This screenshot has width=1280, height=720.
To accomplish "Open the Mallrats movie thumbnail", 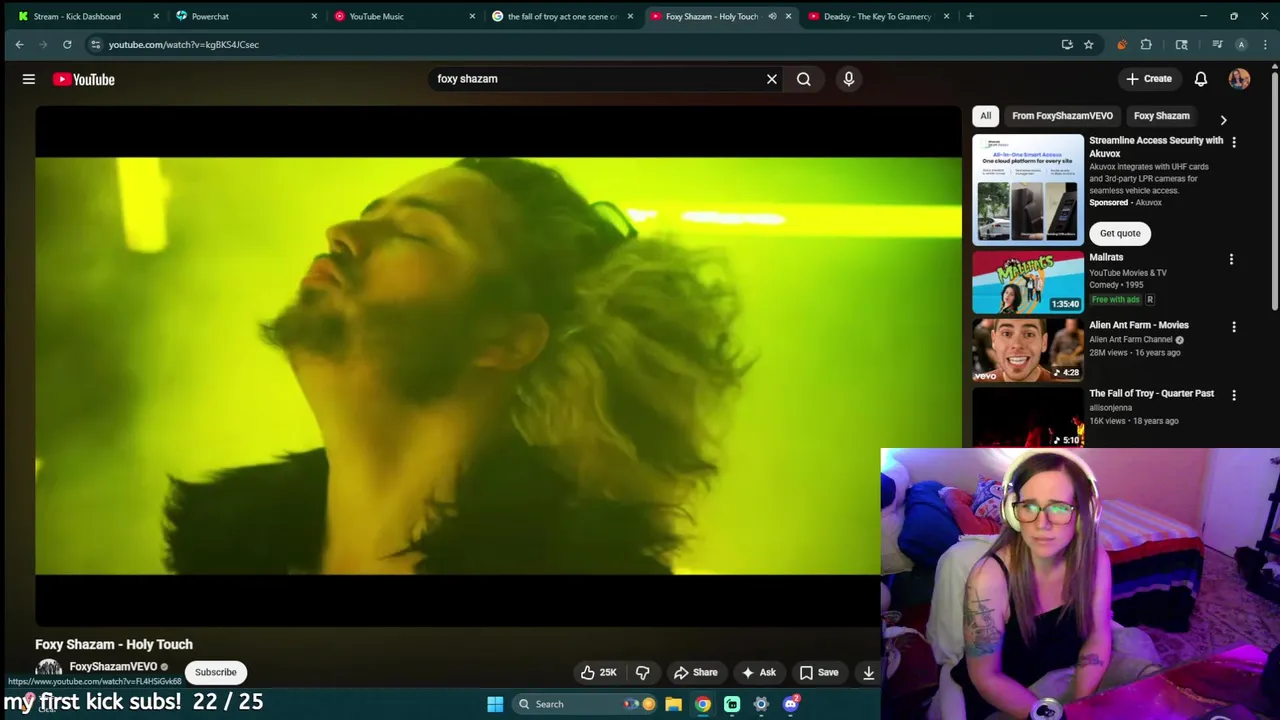I will [1028, 282].
